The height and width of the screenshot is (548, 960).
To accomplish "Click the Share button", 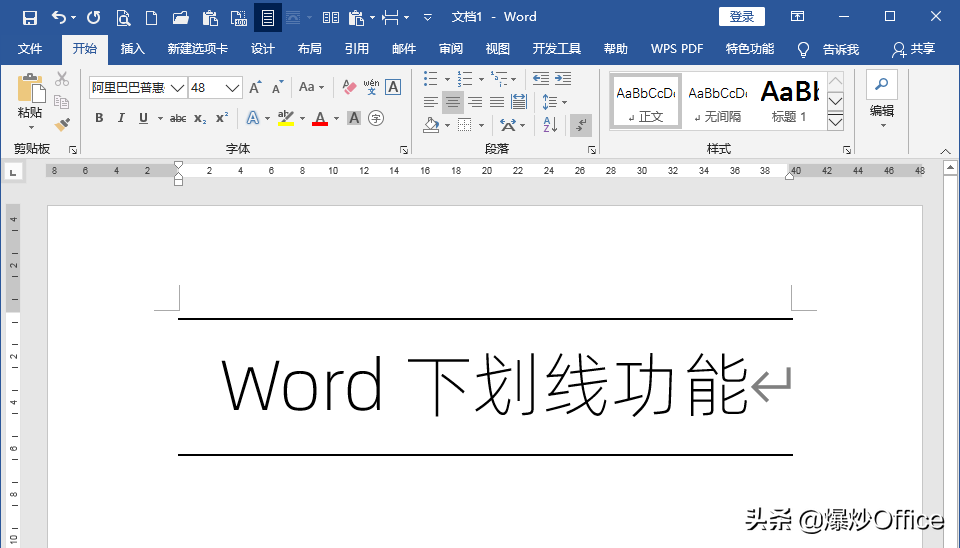I will (913, 49).
